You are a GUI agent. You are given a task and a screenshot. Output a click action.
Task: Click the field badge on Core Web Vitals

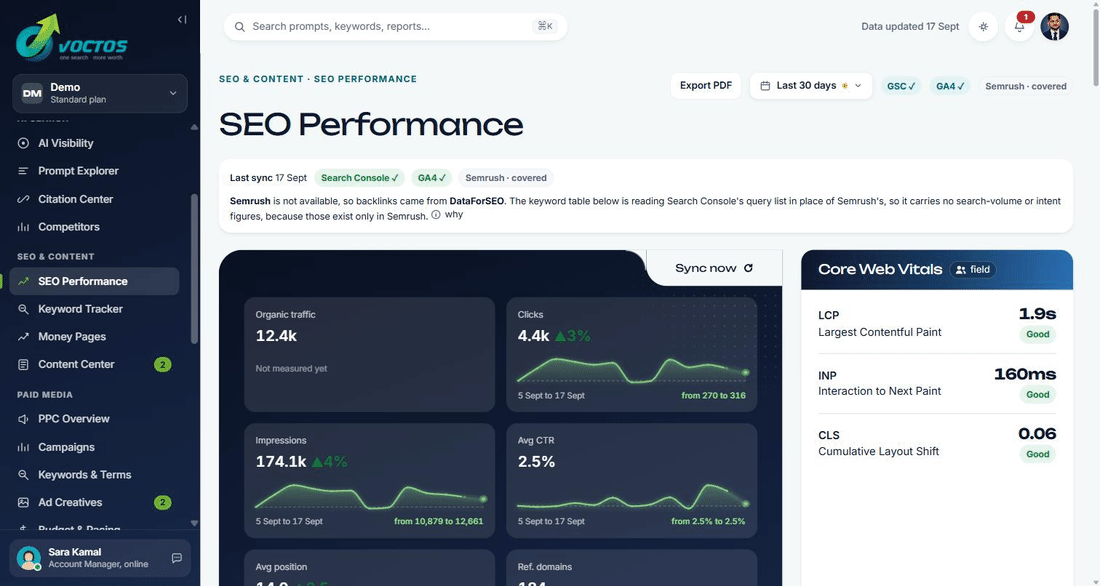coord(973,269)
